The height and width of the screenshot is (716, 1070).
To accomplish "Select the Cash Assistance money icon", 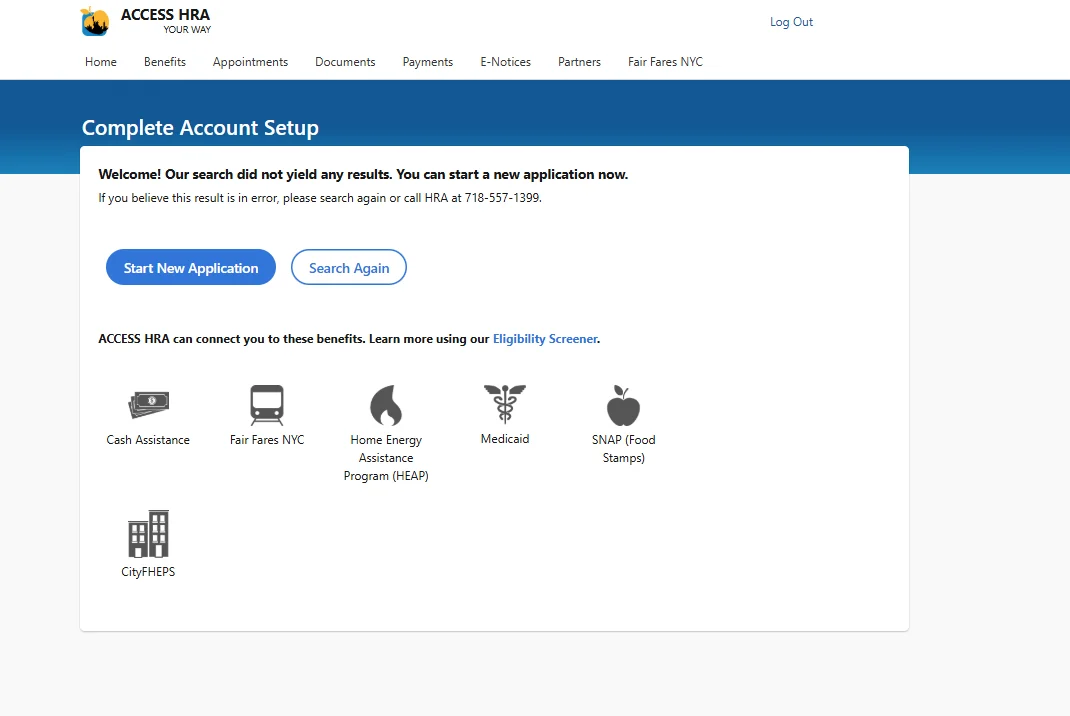I will (x=149, y=405).
